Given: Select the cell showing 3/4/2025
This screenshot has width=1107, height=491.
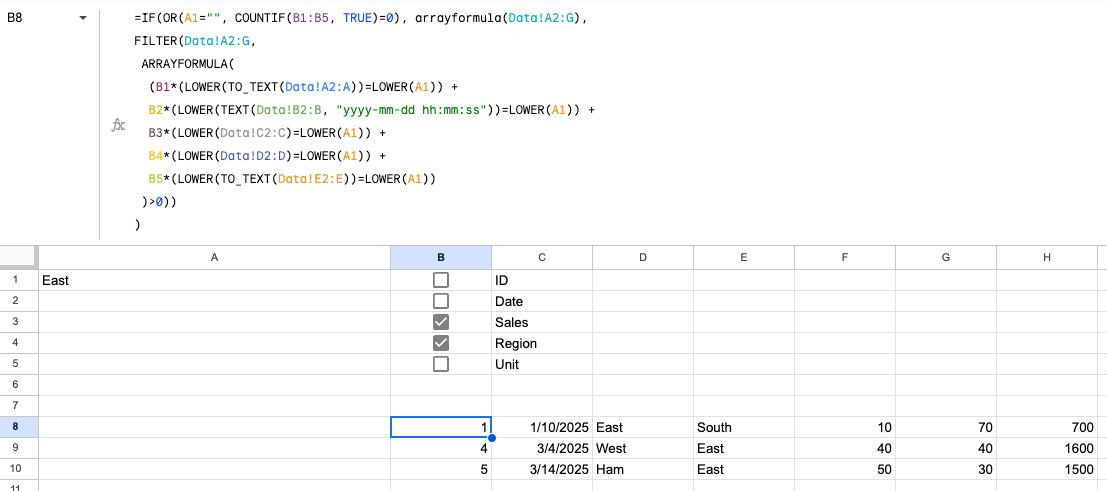Looking at the screenshot, I should point(541,449).
